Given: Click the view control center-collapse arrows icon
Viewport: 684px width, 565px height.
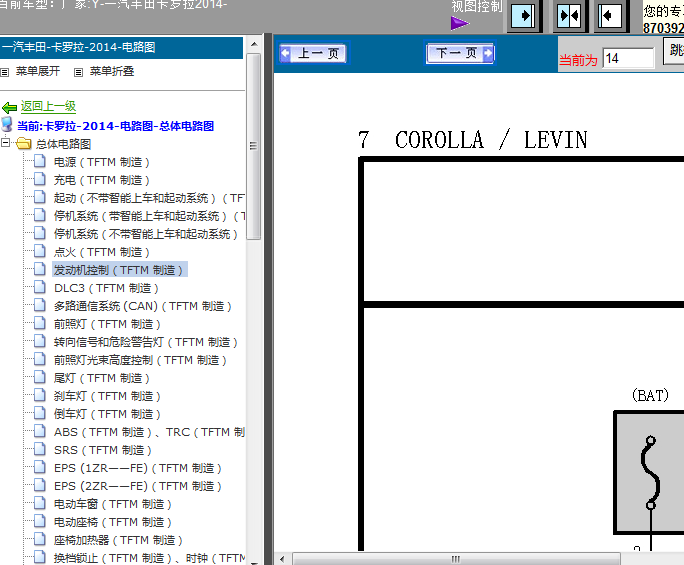Looking at the screenshot, I should tap(569, 16).
